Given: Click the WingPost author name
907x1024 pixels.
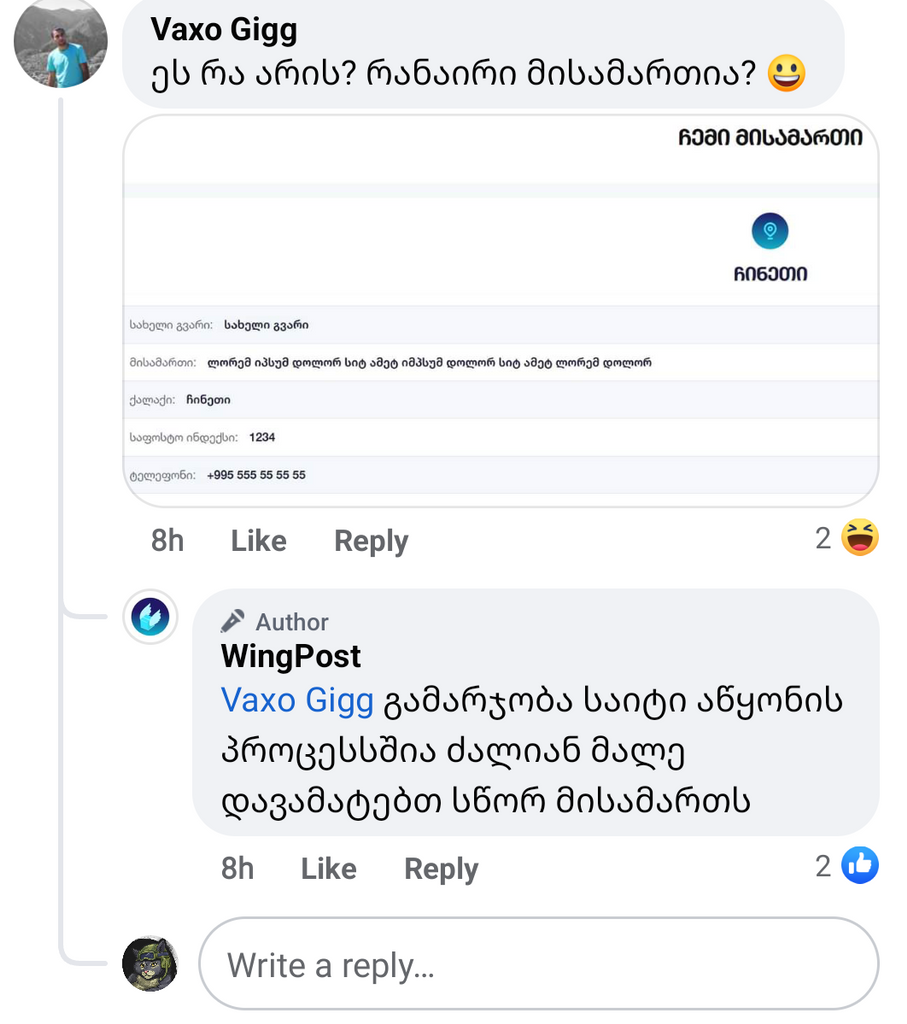Looking at the screenshot, I should point(290,658).
